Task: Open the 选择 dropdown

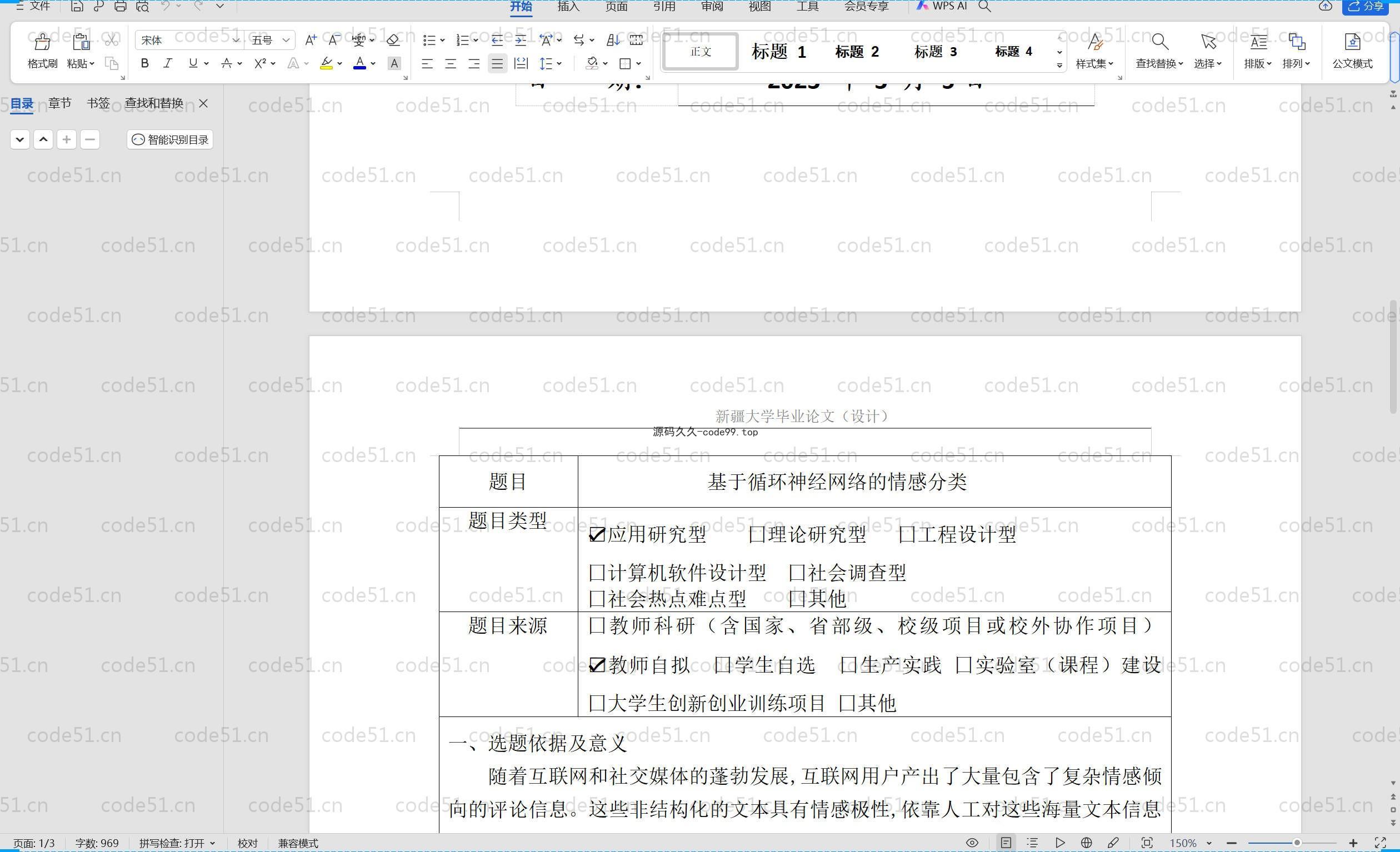Action: click(x=1208, y=64)
